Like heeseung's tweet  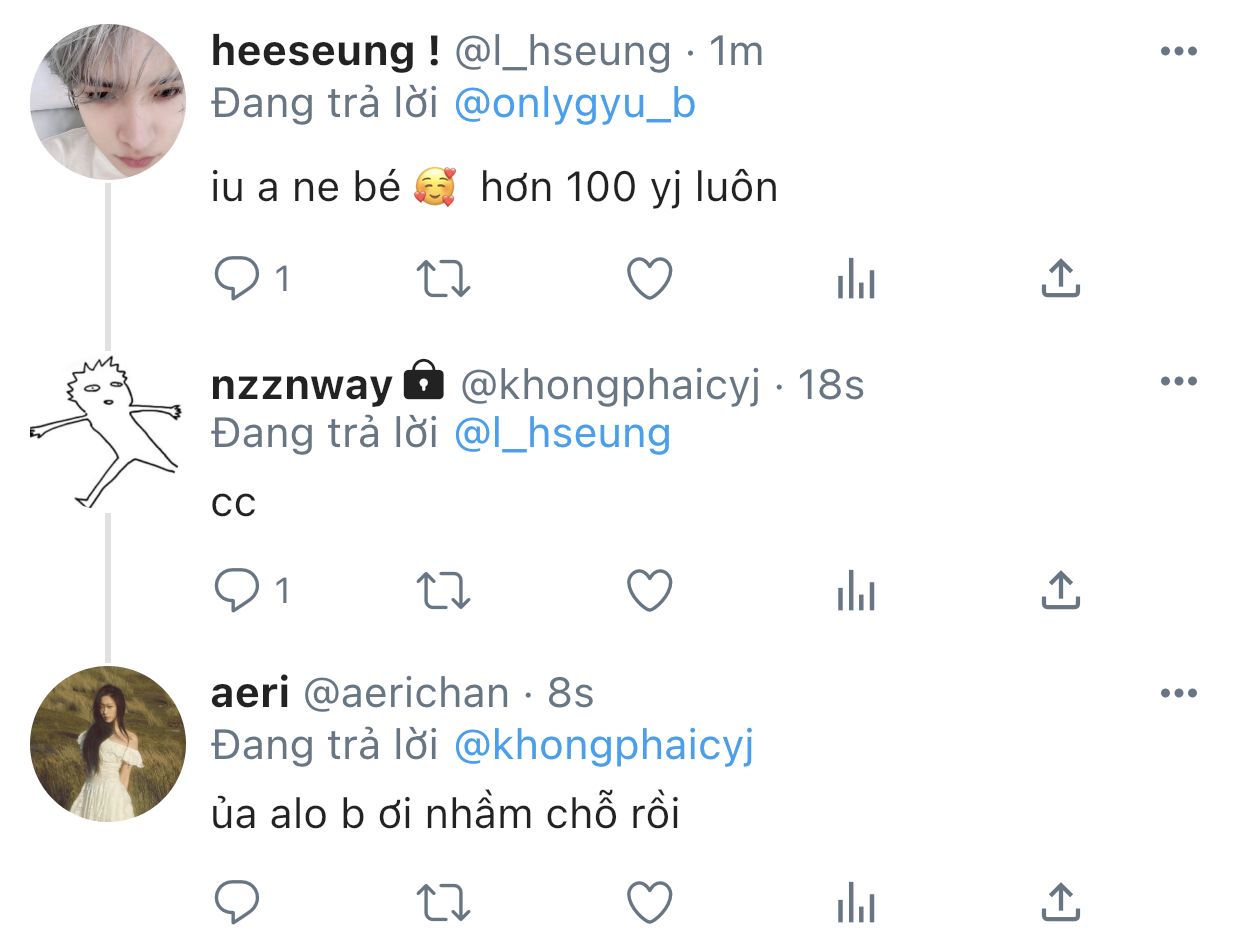pos(650,280)
